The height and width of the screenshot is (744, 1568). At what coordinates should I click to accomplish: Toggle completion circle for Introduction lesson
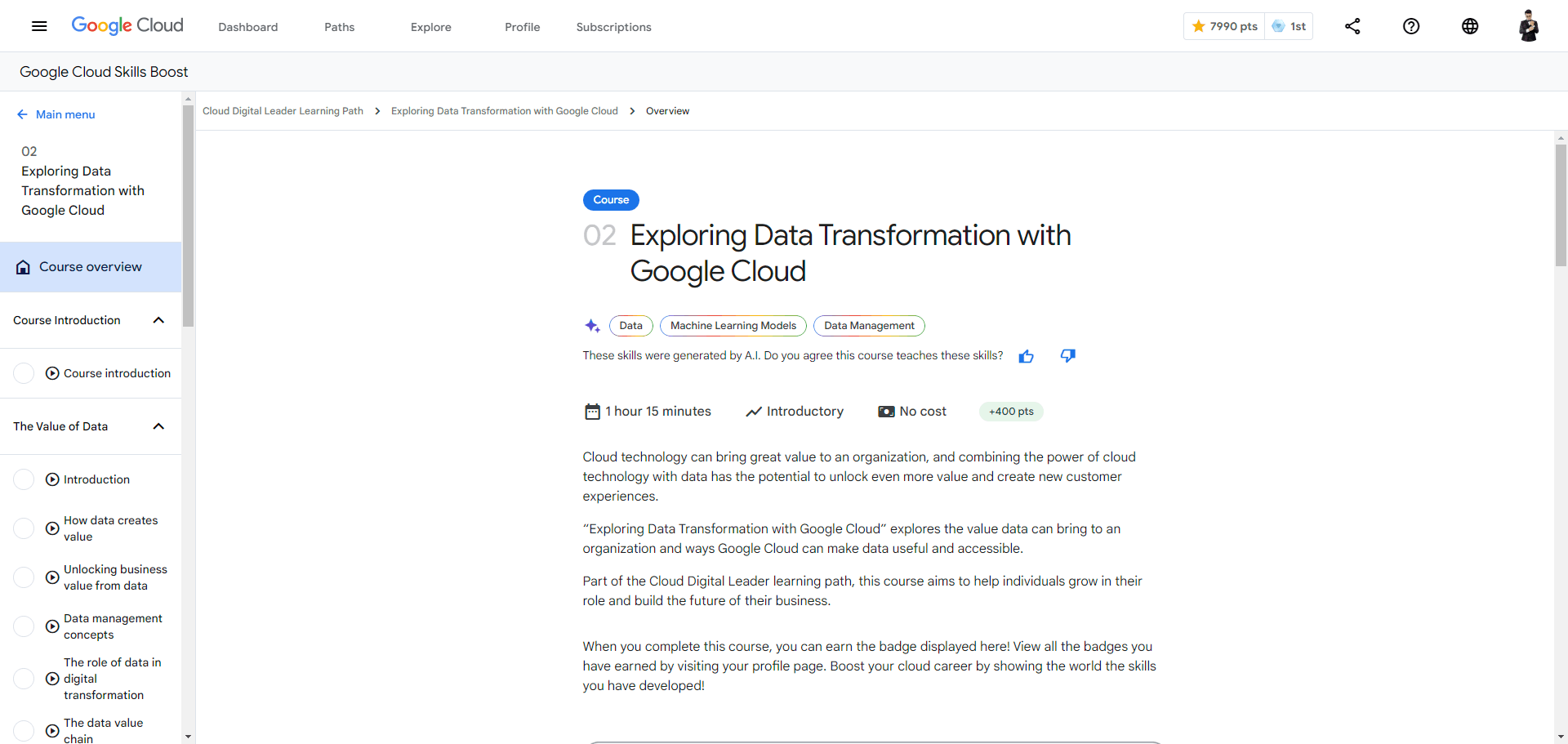click(24, 479)
